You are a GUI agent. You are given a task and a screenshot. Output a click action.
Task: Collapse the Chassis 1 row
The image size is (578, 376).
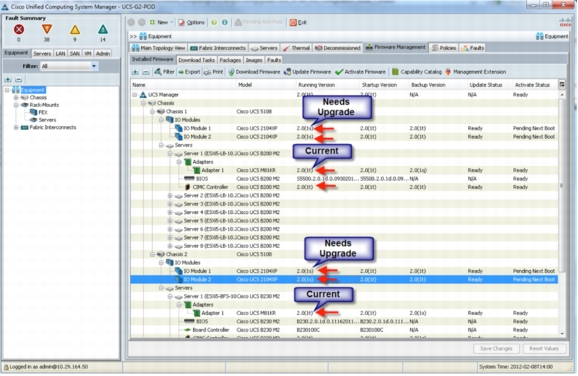(x=152, y=111)
